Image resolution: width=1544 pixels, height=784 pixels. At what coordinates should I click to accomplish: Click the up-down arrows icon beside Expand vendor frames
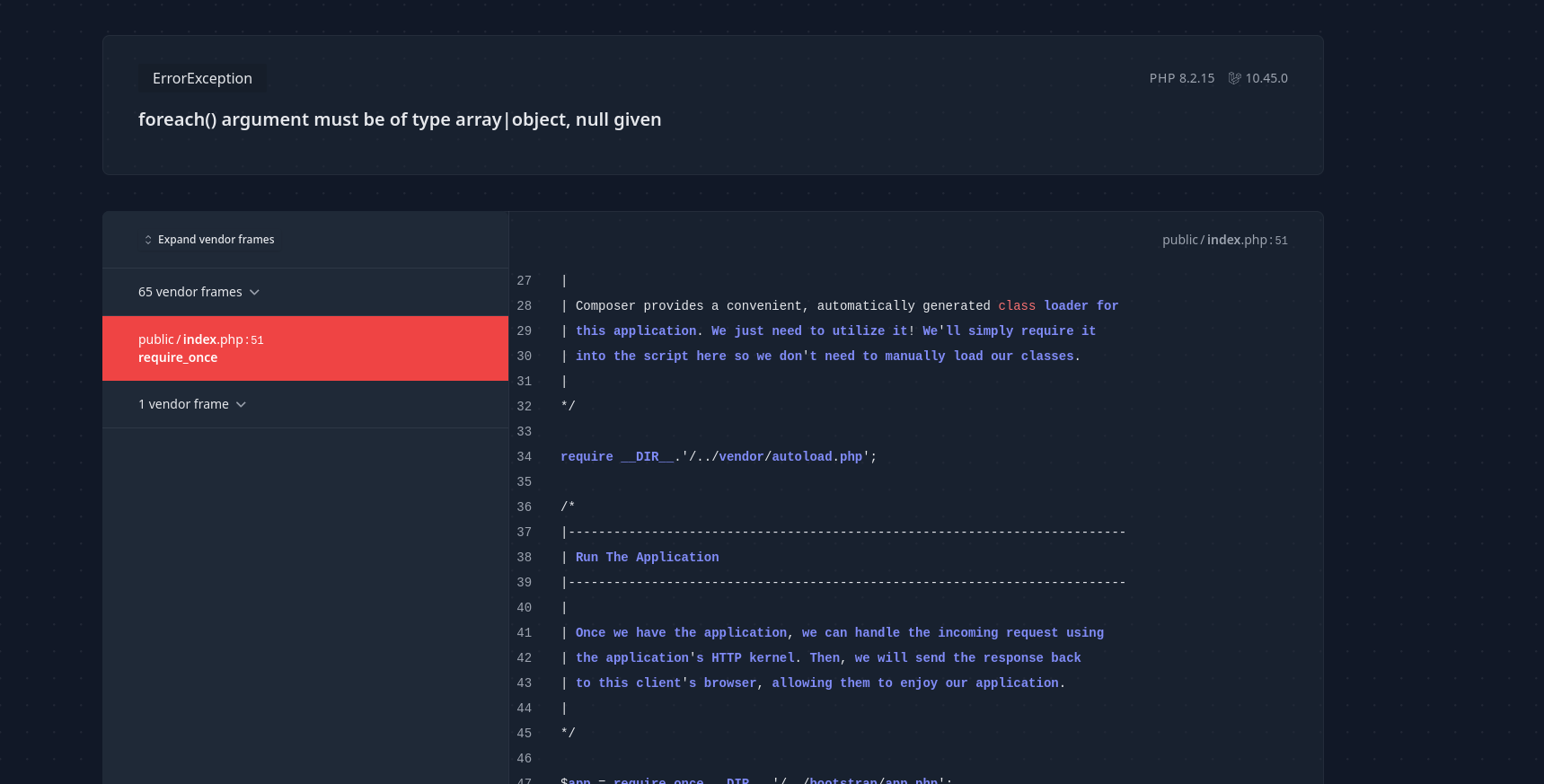coord(148,240)
